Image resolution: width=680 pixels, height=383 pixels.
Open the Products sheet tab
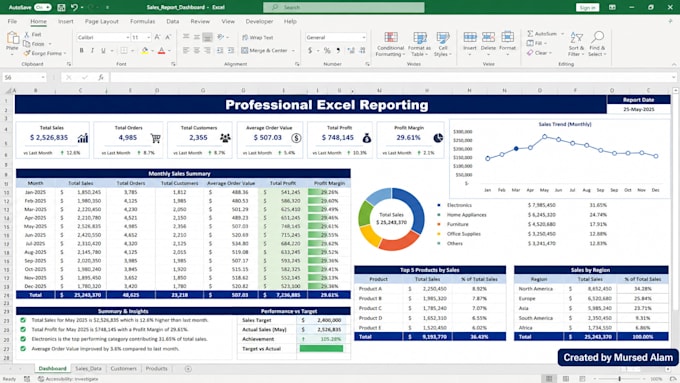(157, 369)
